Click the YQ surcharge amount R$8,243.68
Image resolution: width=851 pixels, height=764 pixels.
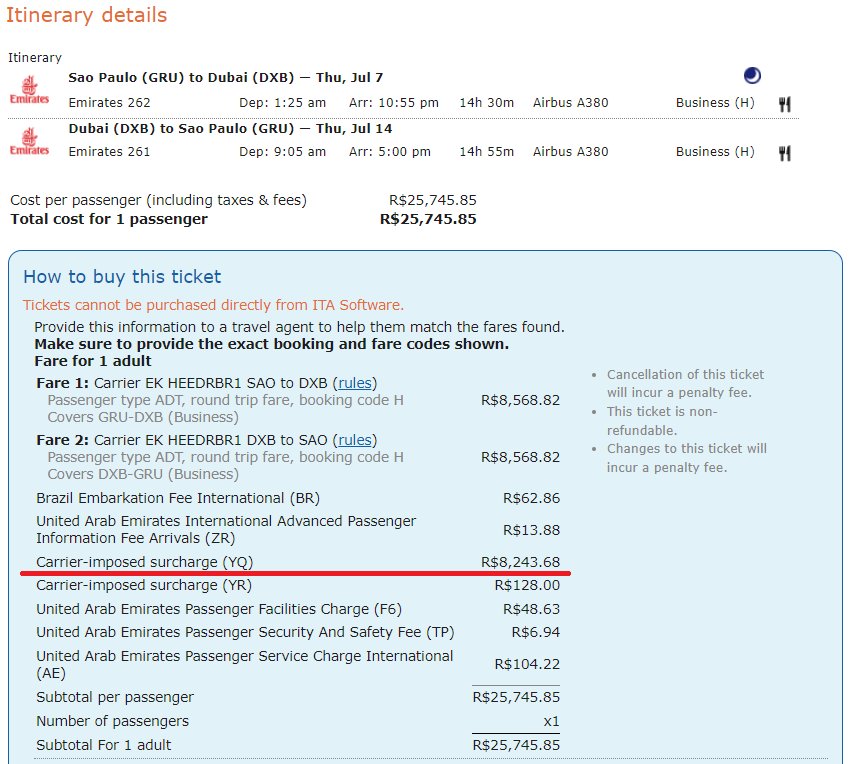520,562
